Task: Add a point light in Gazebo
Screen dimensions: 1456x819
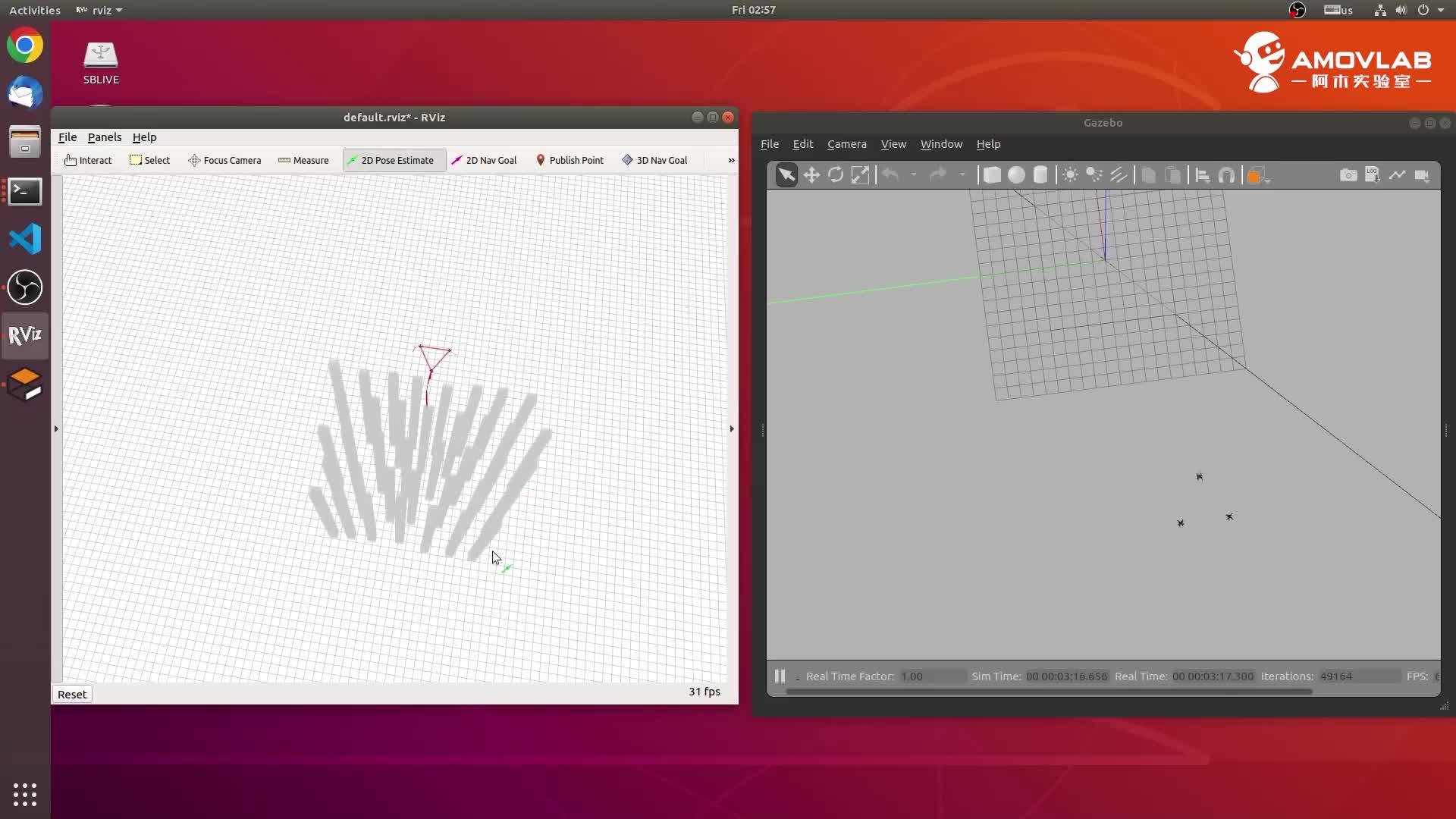Action: pos(1070,175)
